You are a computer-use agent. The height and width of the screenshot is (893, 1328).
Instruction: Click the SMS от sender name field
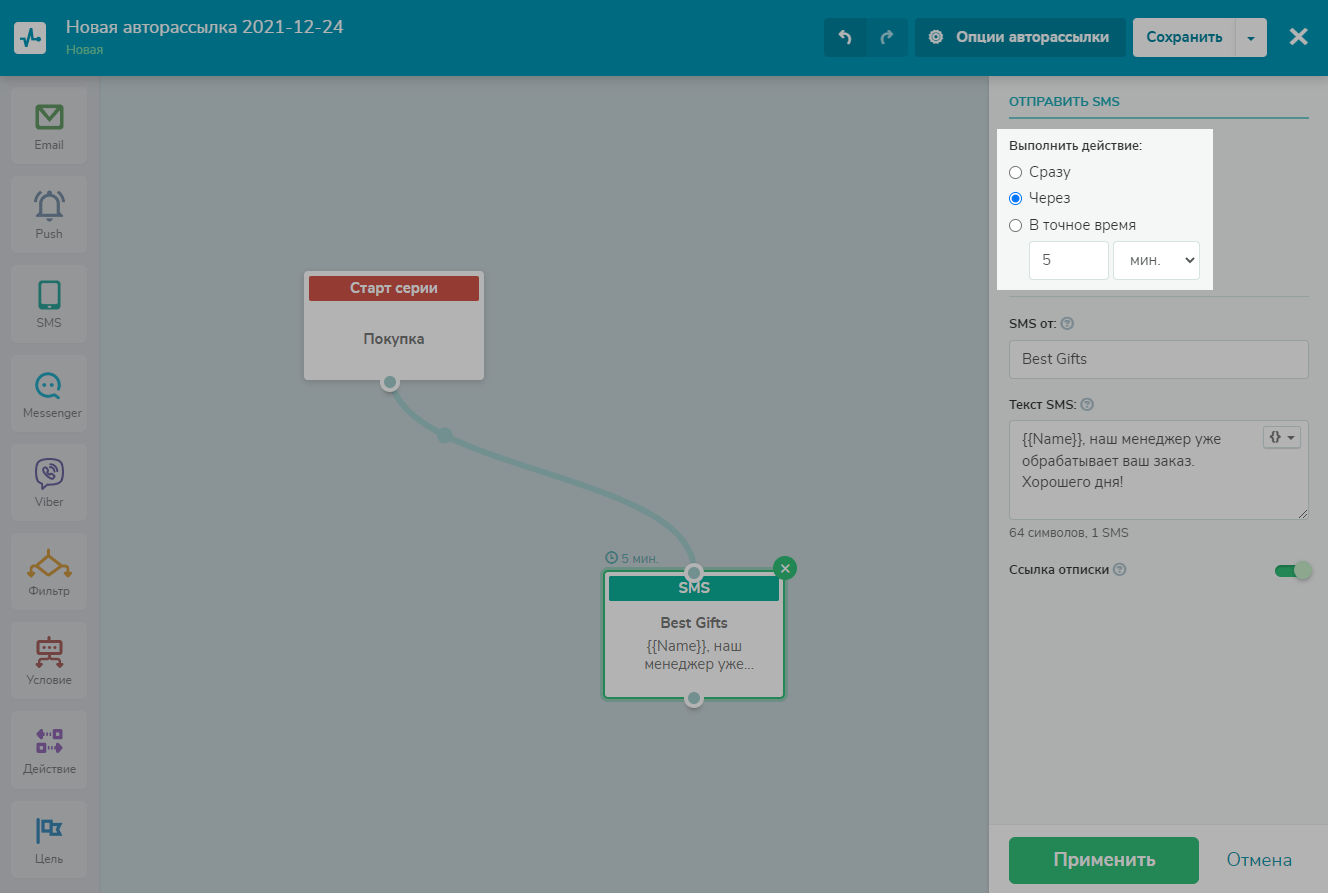tap(1158, 359)
